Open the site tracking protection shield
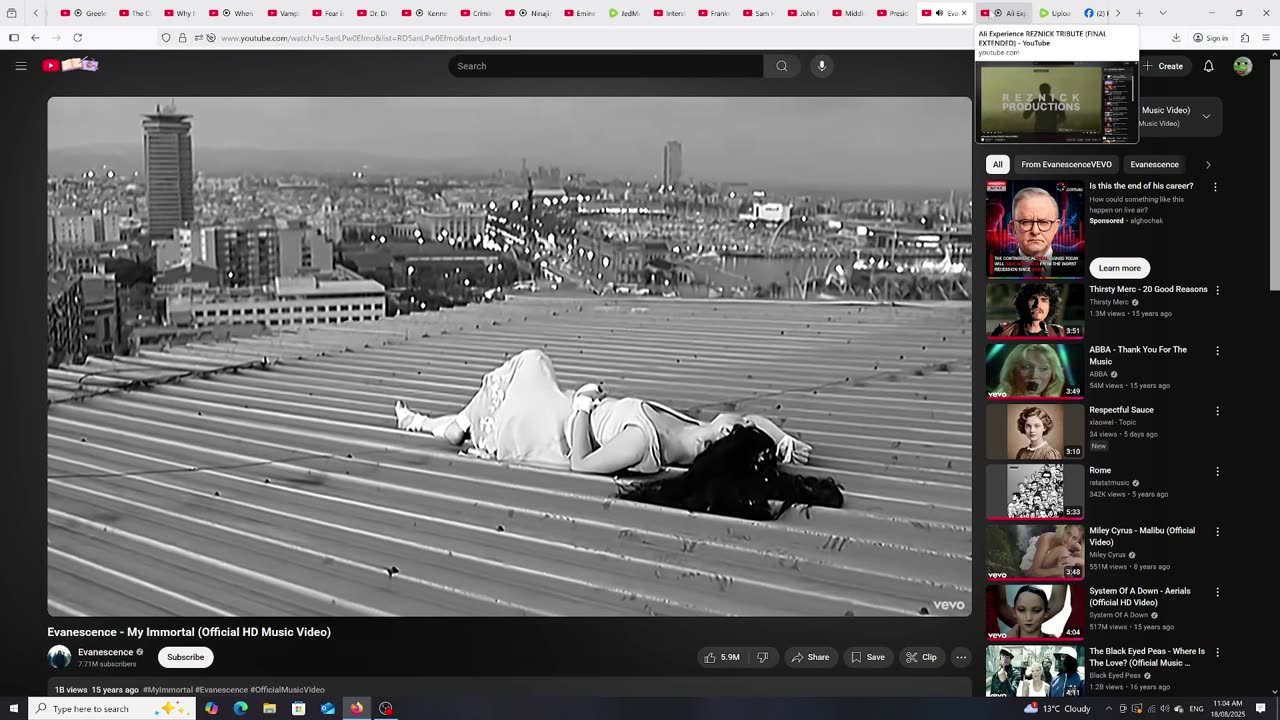1280x720 pixels. pyautogui.click(x=166, y=38)
